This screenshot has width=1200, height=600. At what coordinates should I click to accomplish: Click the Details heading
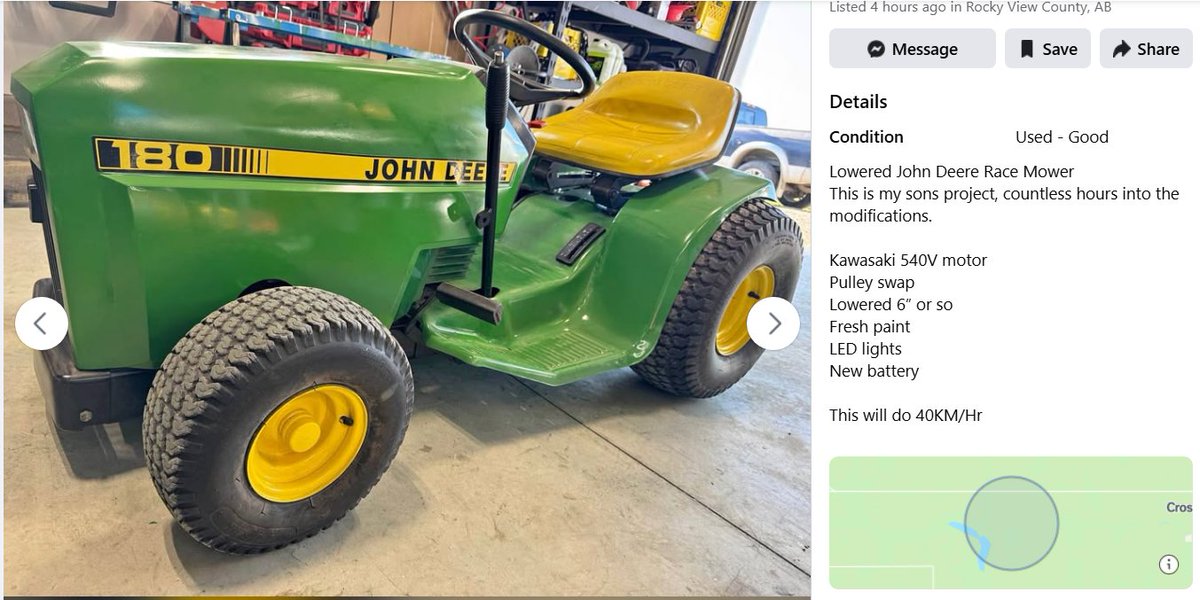click(858, 101)
